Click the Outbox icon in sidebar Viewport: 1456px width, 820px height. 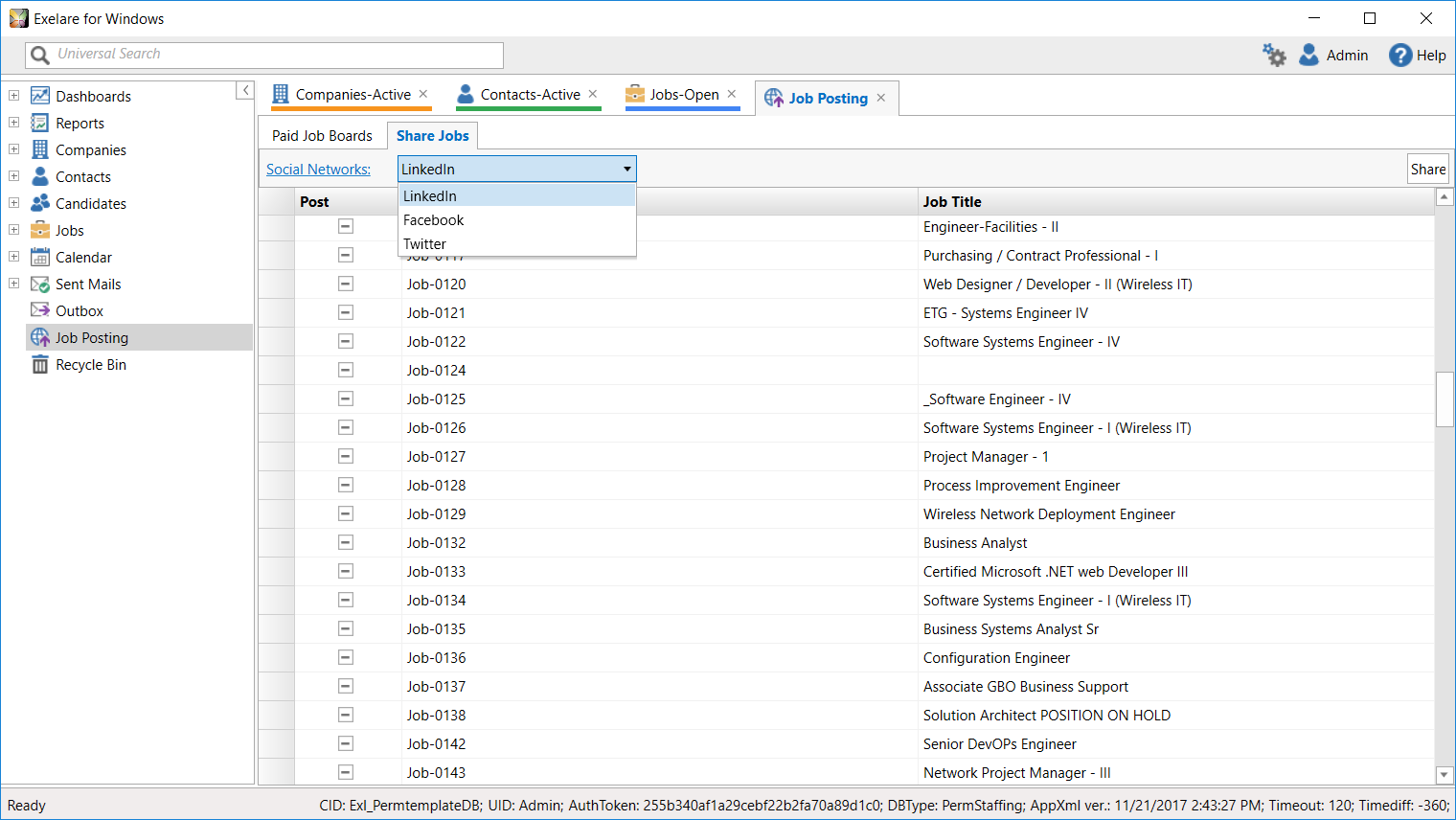point(40,310)
